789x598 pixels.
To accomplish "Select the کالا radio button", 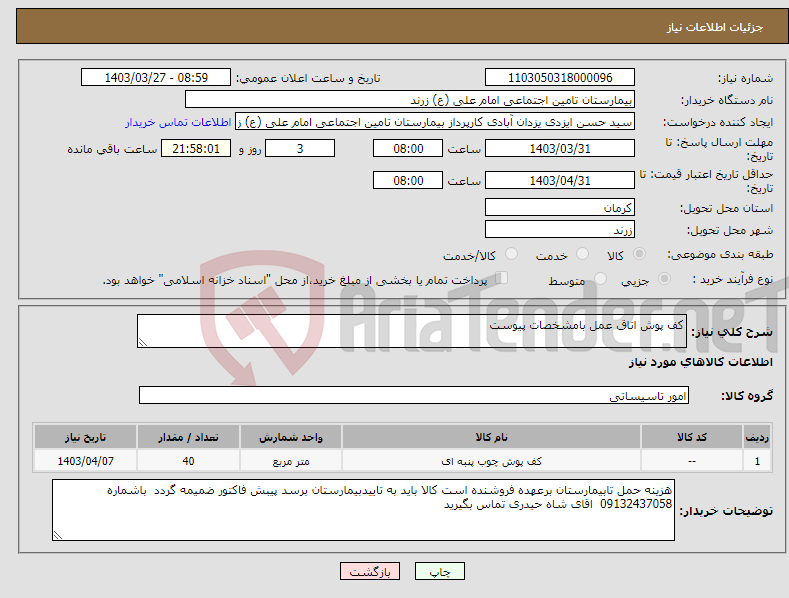I will pyautogui.click(x=640, y=254).
